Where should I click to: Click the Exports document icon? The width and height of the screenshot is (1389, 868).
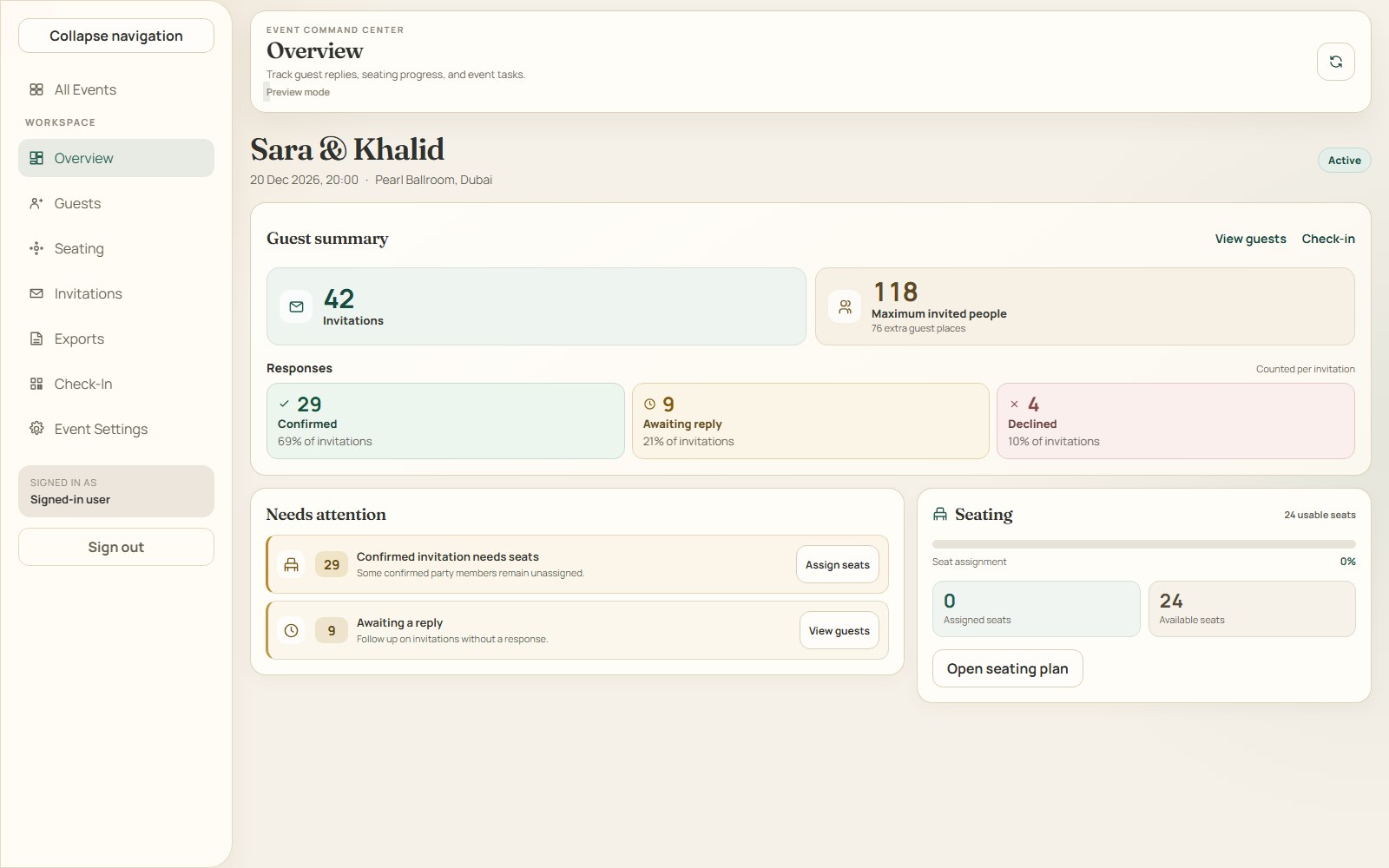point(36,339)
